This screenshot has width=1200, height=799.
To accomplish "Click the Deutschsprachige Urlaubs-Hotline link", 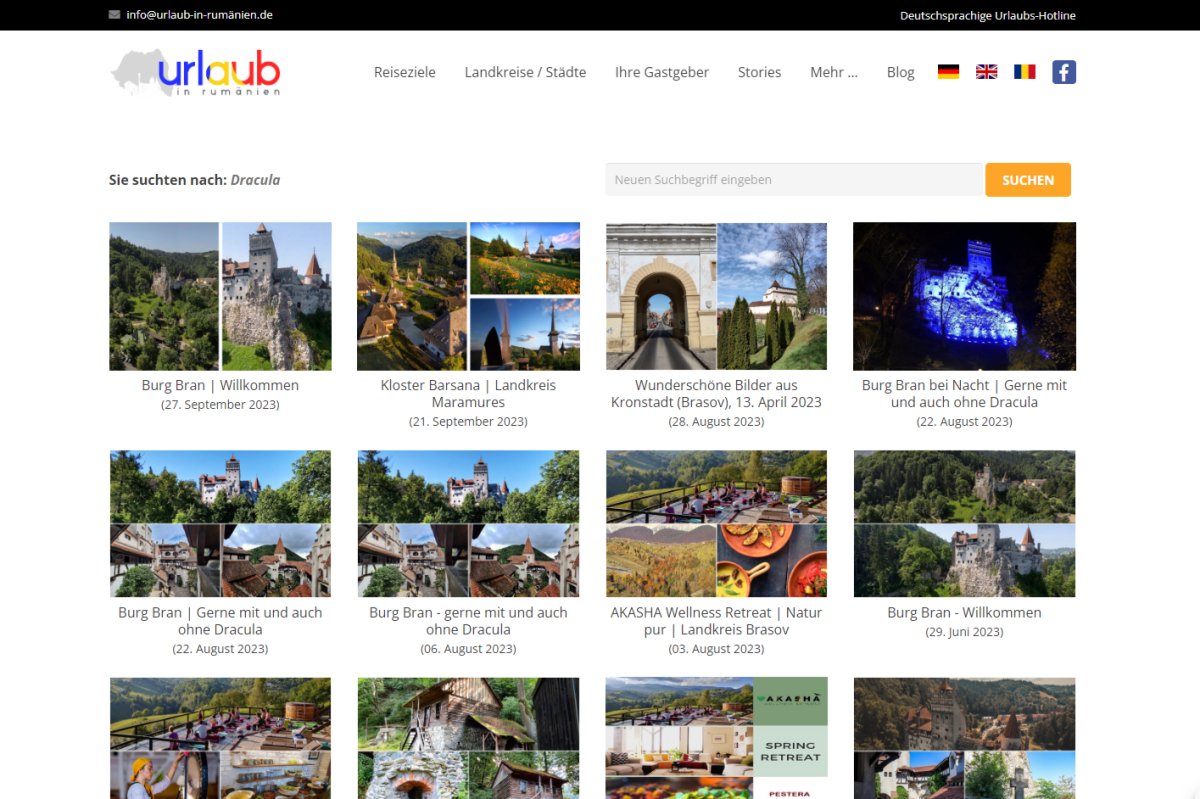I will click(x=987, y=15).
